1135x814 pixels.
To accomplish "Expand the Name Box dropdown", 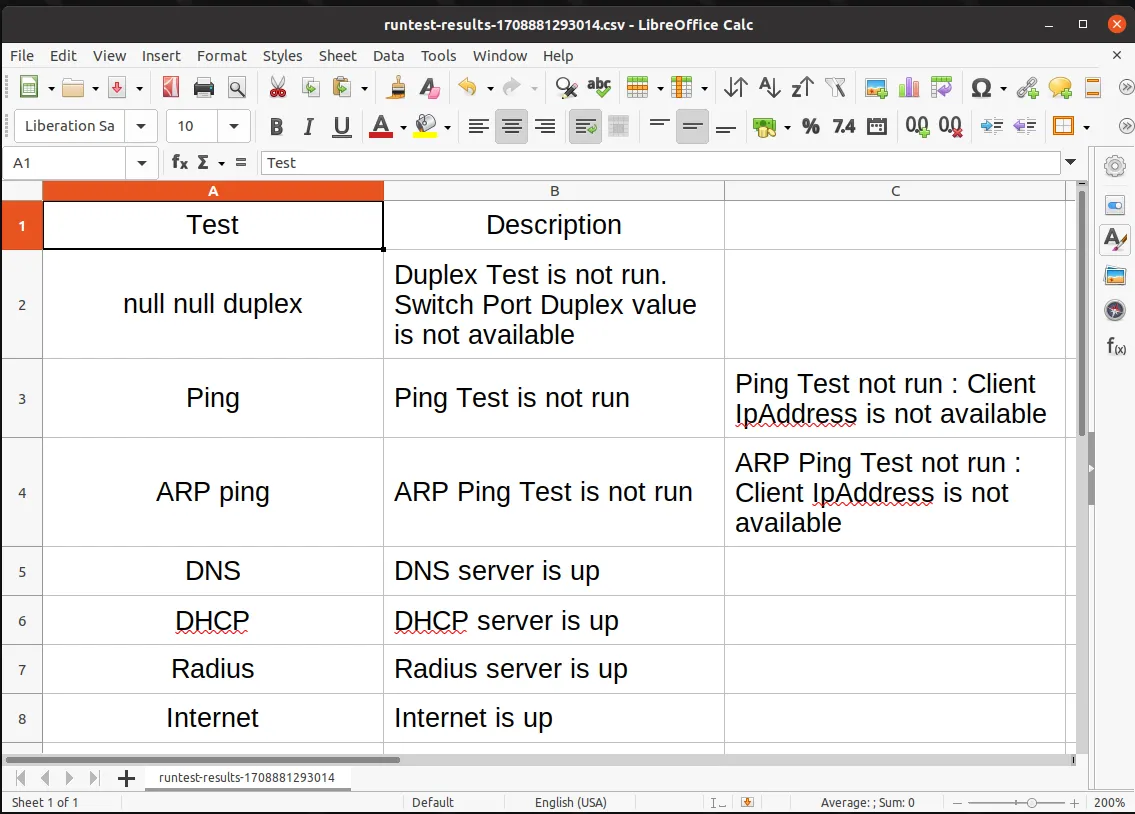I will (x=142, y=164).
